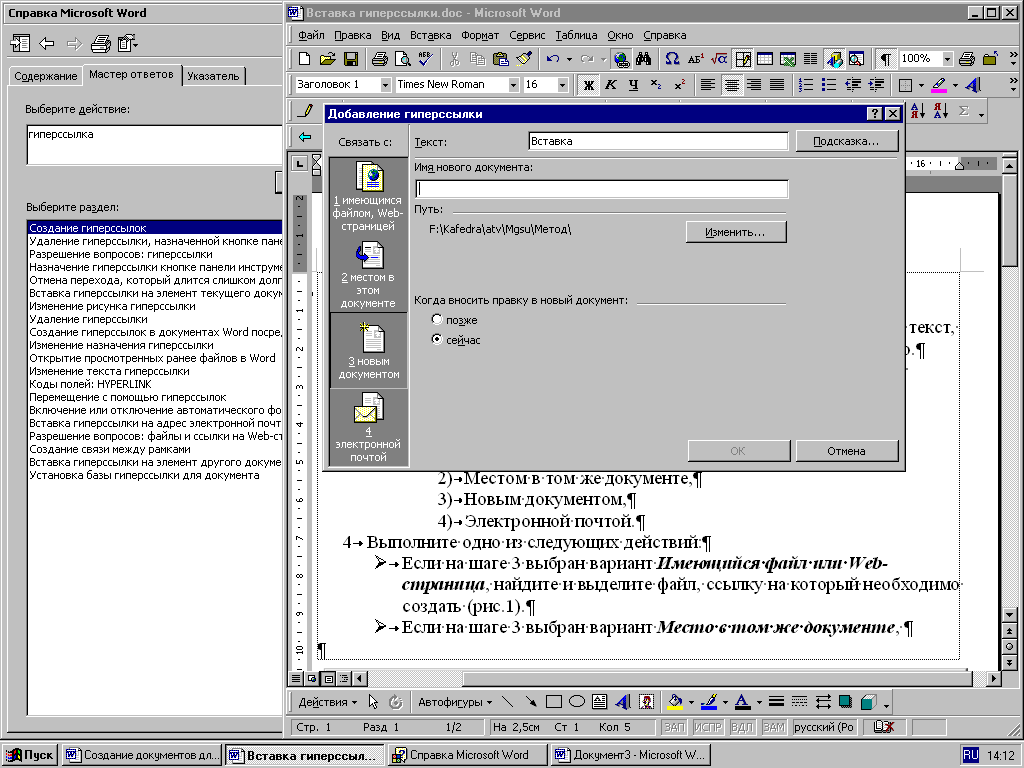Screen dimensions: 1024x768
Task: Open the Файл menu
Action: point(312,35)
